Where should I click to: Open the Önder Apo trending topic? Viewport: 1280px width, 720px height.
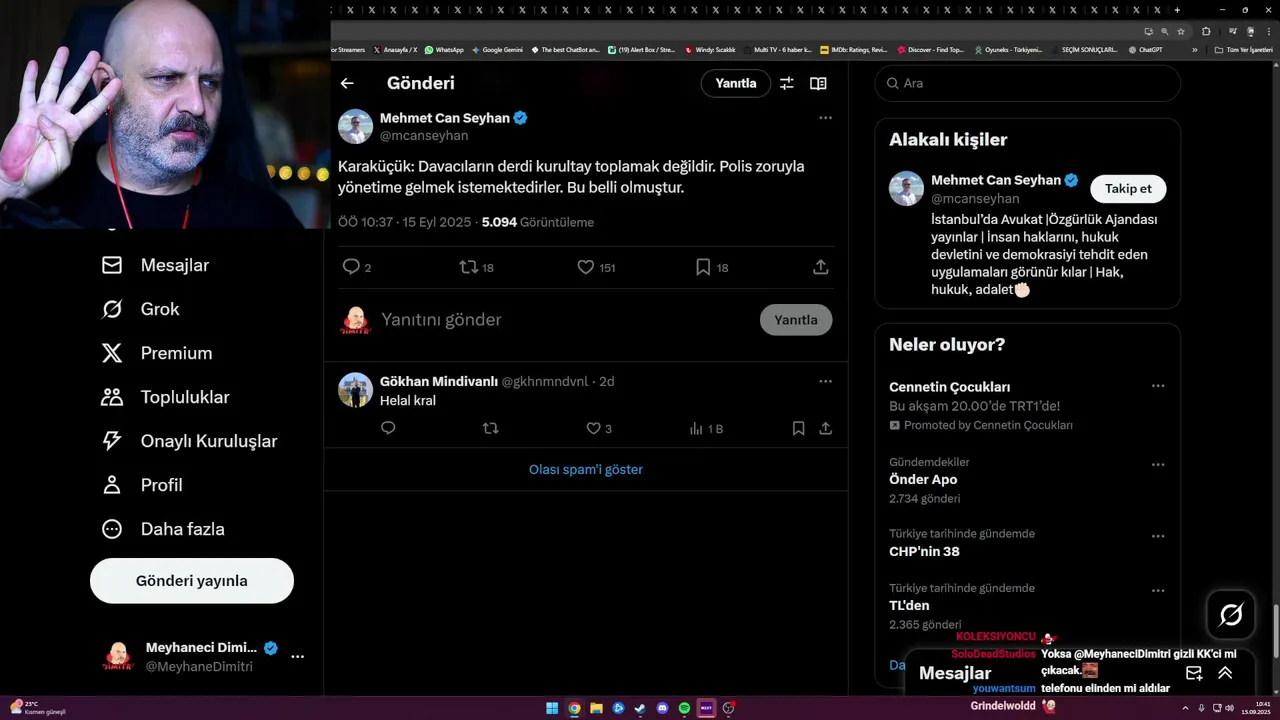923,479
